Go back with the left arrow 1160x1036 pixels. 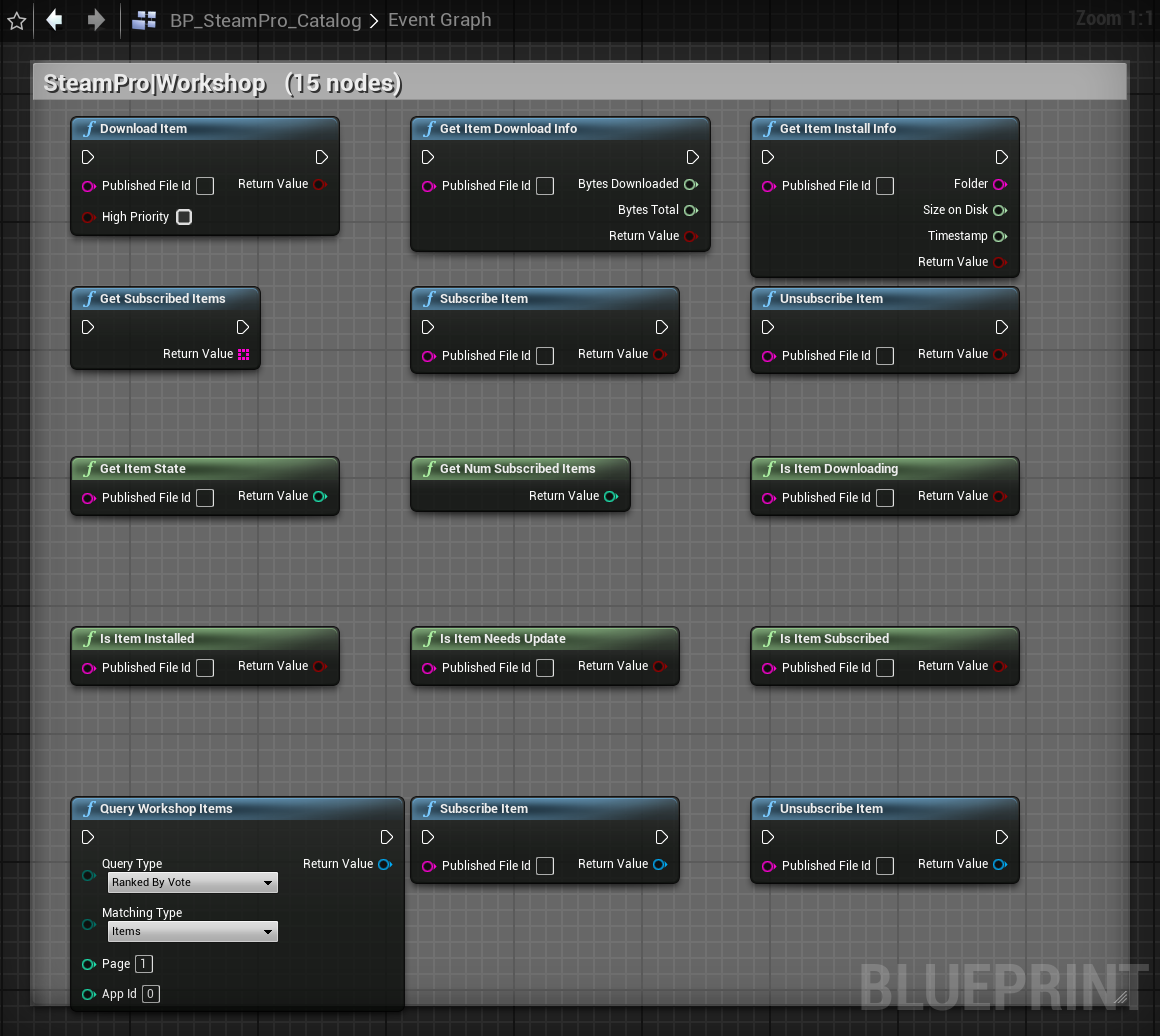(x=54, y=19)
